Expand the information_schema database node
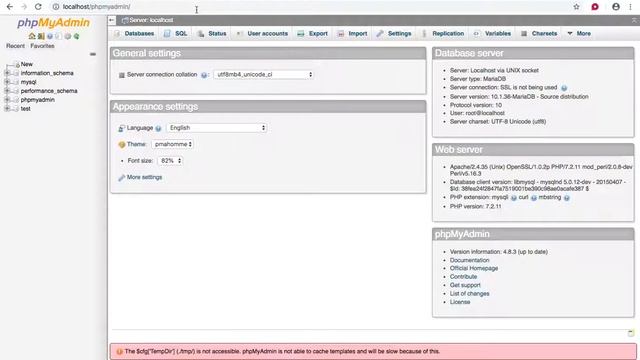 pos(7,73)
